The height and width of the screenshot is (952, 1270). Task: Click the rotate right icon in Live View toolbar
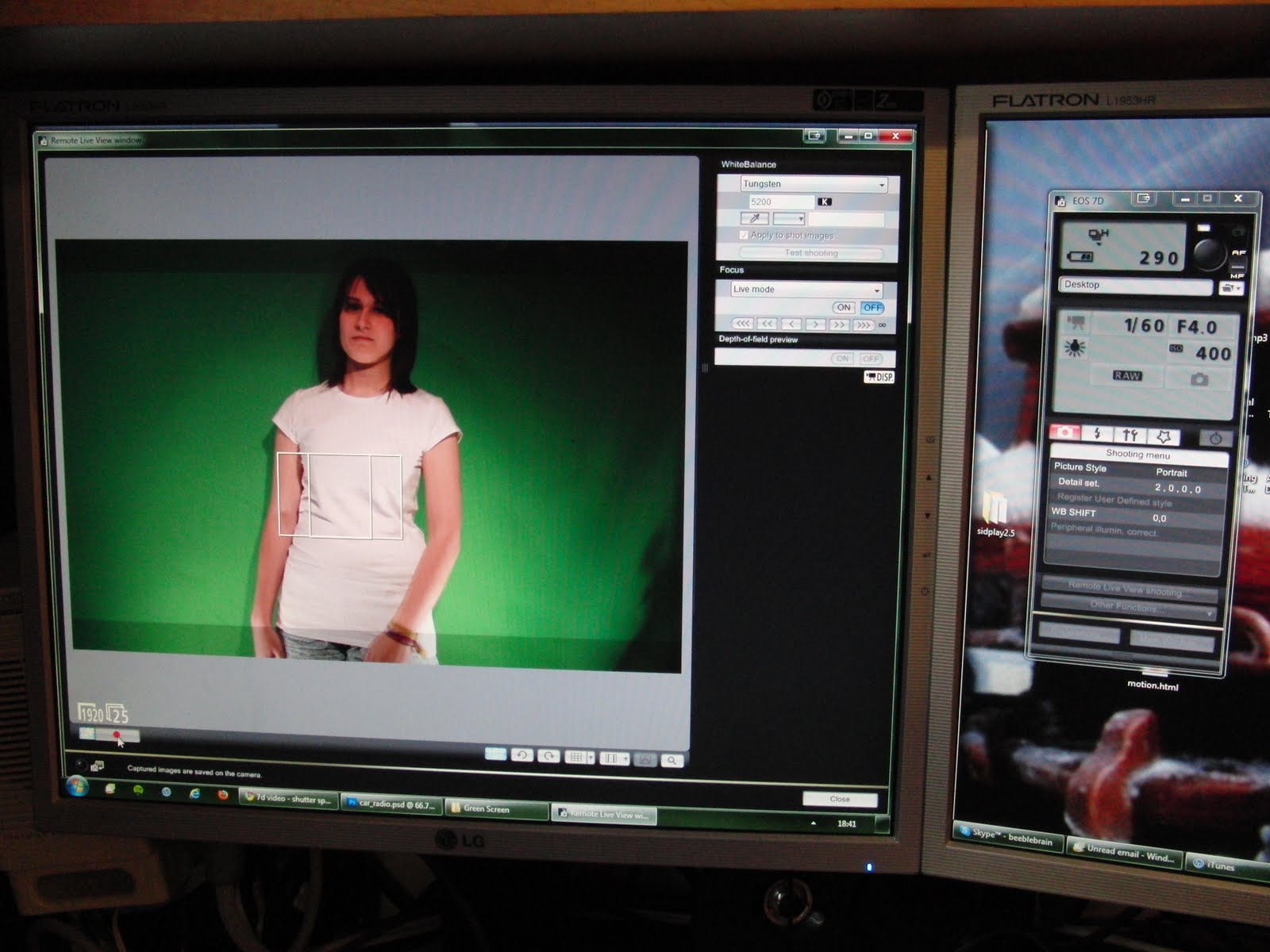pos(548,756)
